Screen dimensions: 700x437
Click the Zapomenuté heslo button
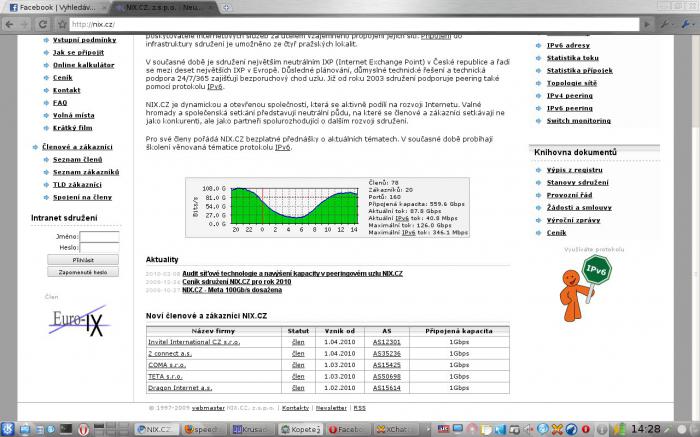coord(83,272)
